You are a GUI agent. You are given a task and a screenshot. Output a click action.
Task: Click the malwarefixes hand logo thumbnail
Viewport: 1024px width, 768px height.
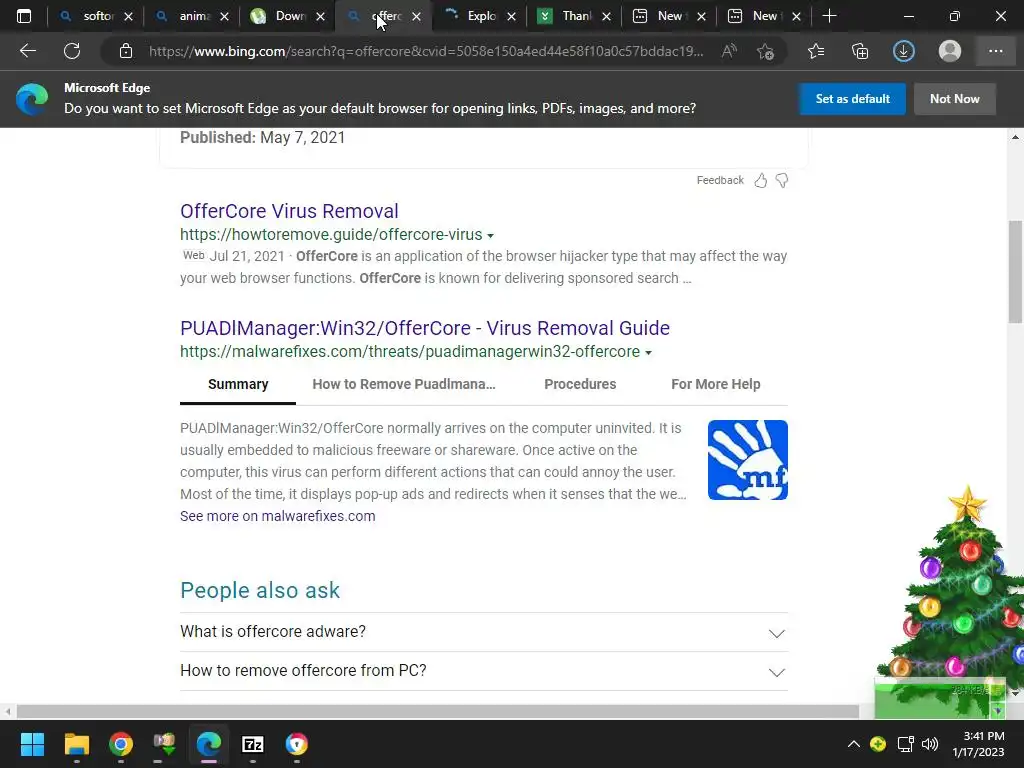pyautogui.click(x=748, y=460)
